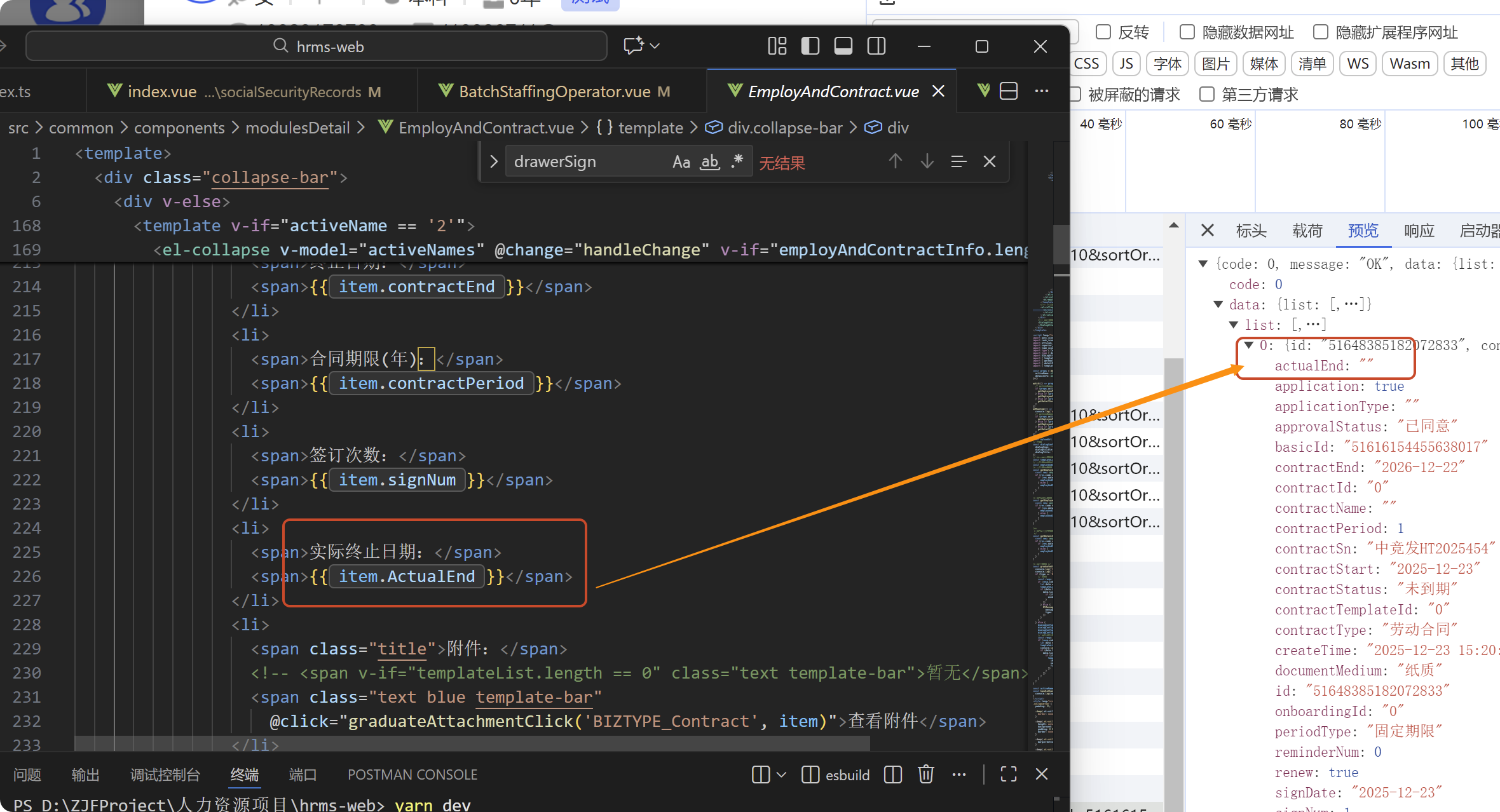Toggle the bottom panel layout icon
1500x812 pixels.
tap(843, 46)
